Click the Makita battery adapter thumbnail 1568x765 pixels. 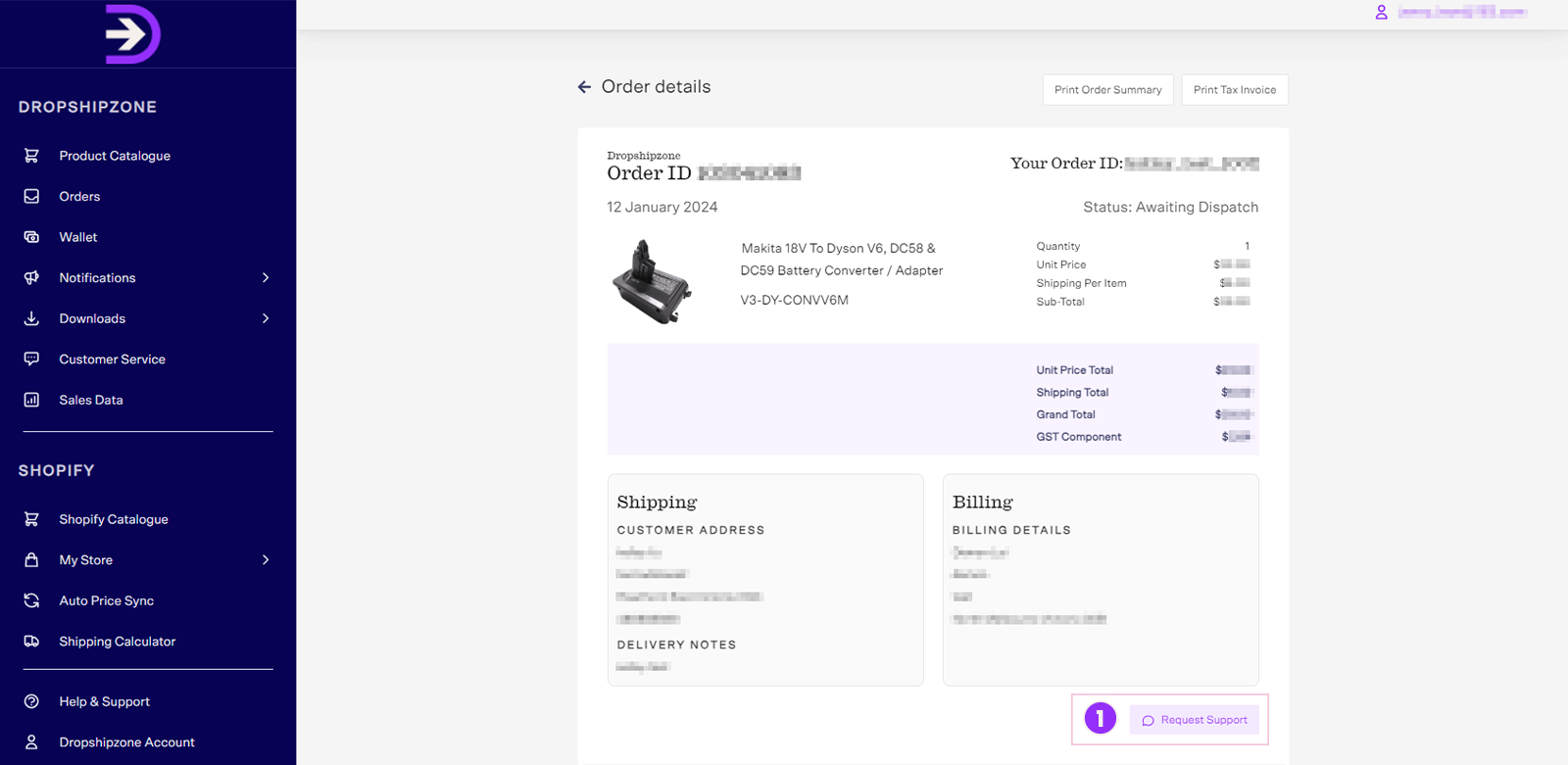(652, 281)
